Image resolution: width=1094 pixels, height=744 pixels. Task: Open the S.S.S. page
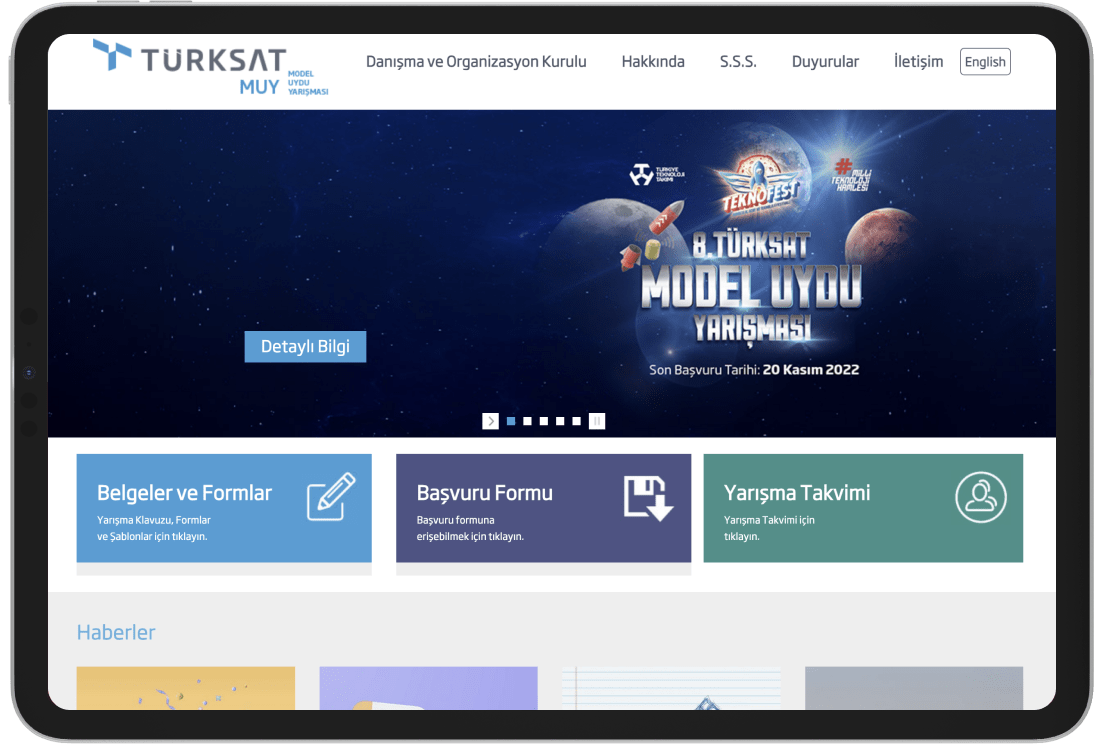738,61
